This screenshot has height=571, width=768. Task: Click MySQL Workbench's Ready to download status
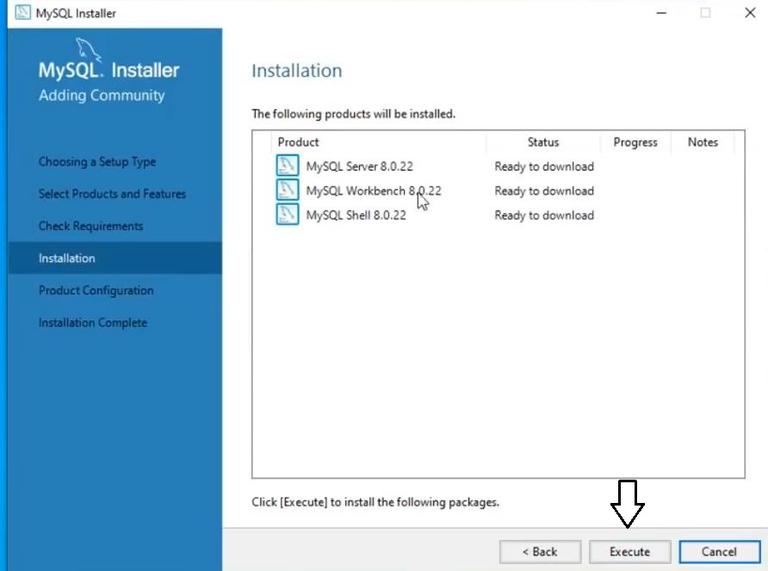[x=544, y=191]
